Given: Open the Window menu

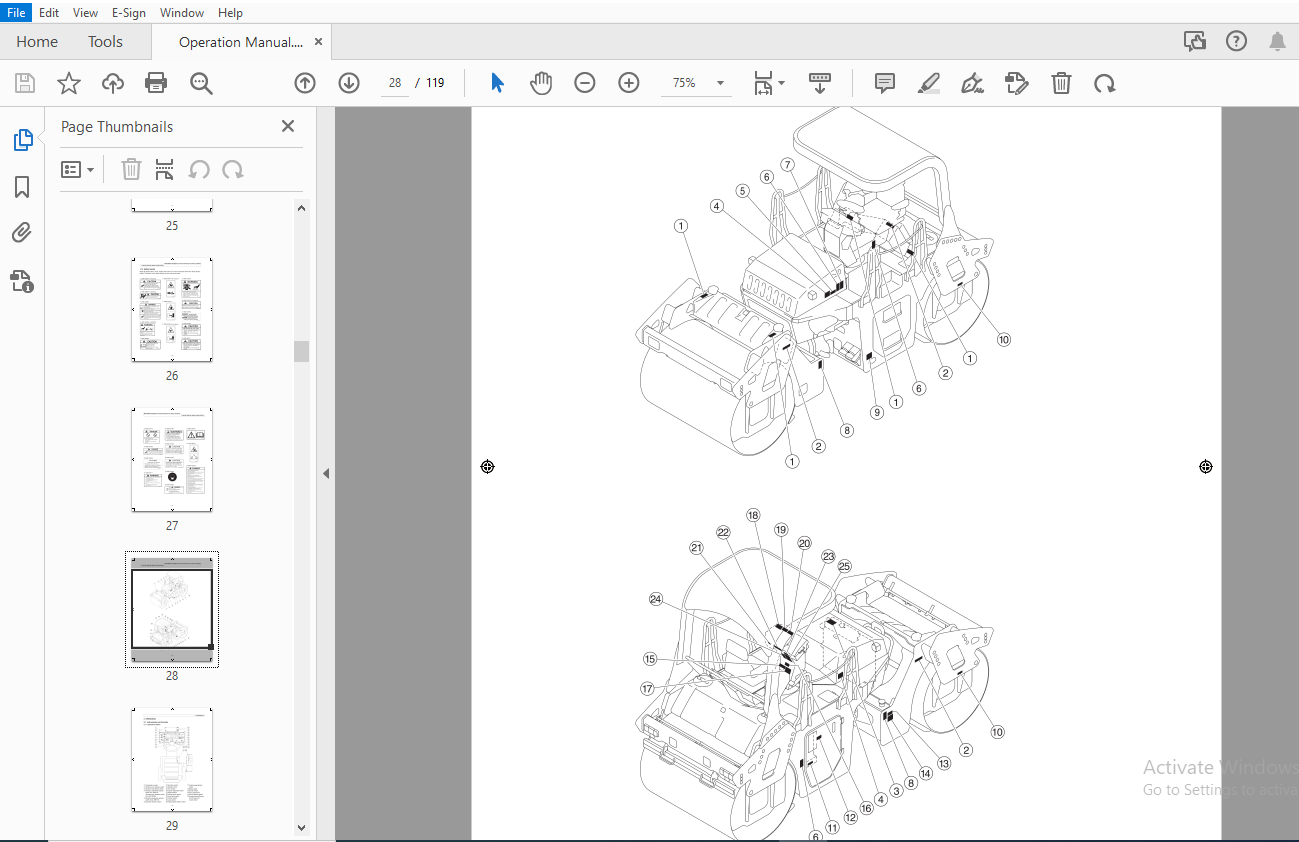Looking at the screenshot, I should coord(182,13).
